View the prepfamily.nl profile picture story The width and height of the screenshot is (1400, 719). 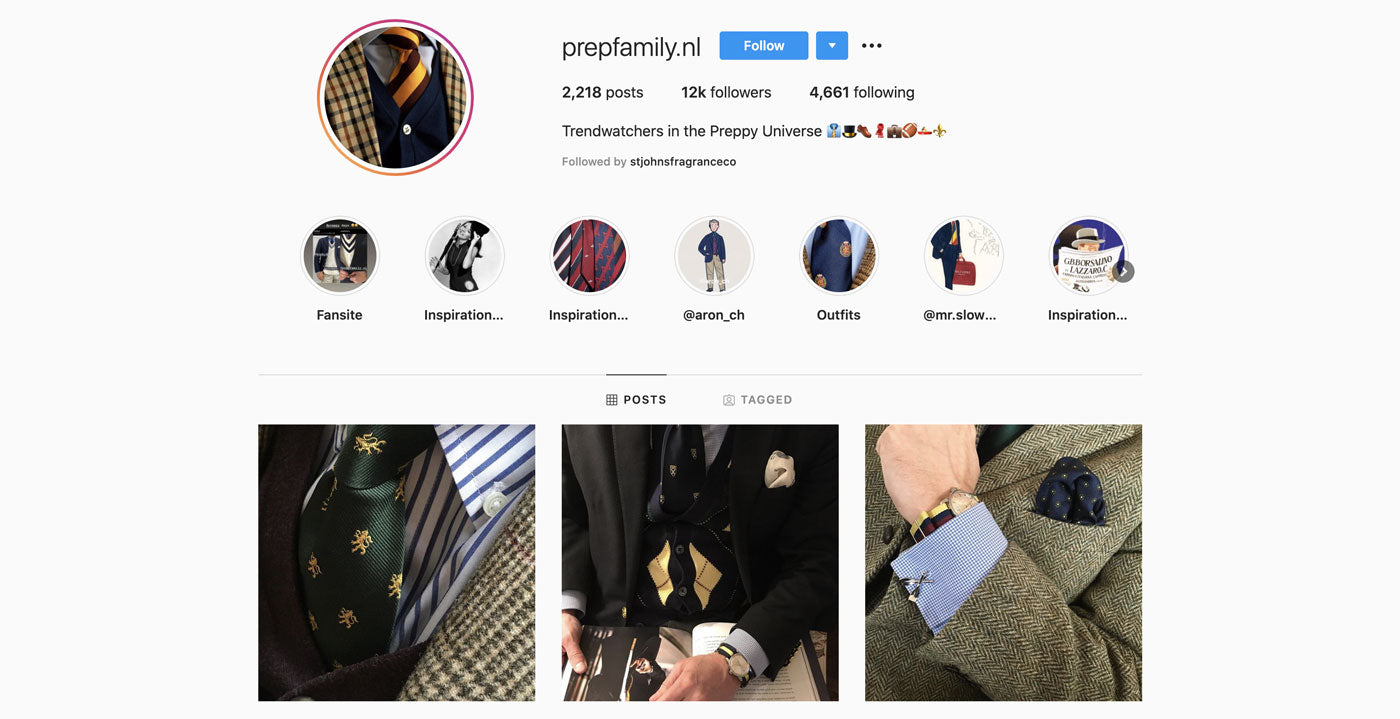(x=395, y=97)
